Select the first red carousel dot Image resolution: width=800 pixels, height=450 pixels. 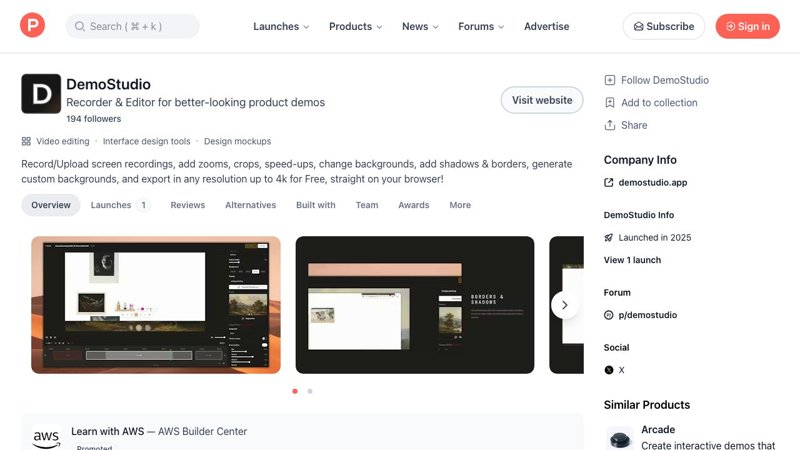pos(295,391)
